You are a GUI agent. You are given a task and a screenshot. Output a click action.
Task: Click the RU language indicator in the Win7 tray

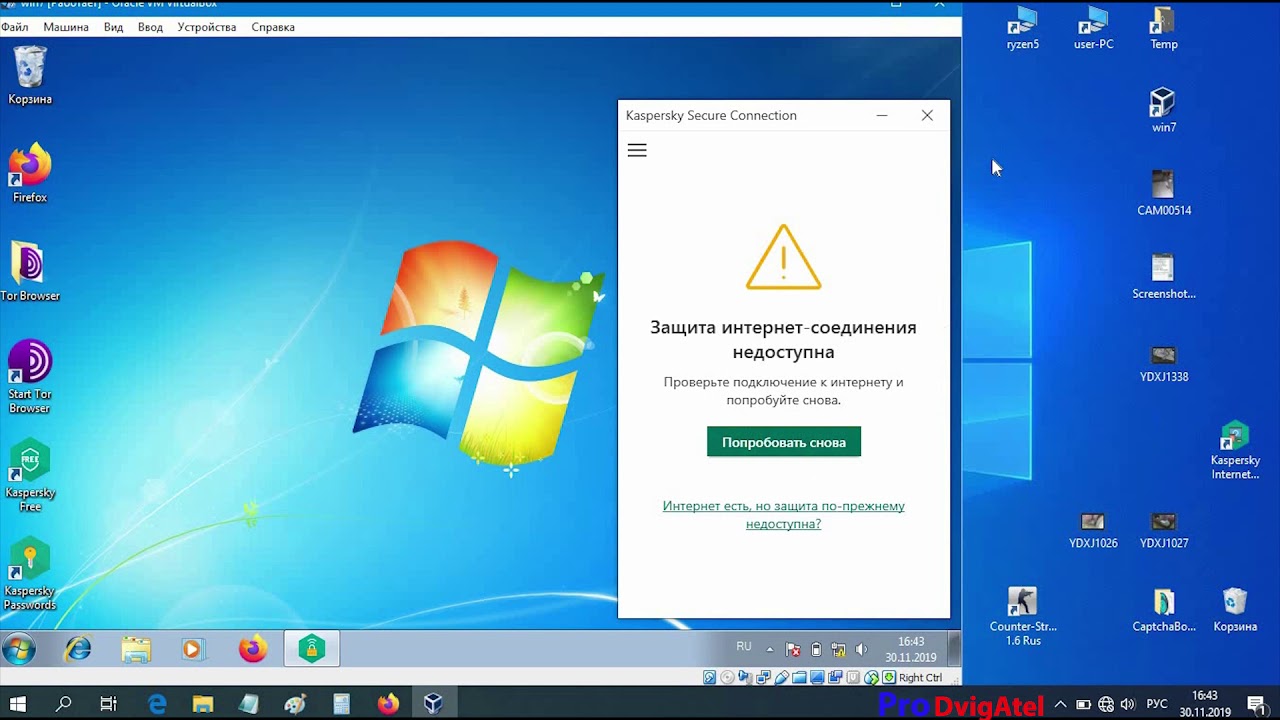click(744, 647)
